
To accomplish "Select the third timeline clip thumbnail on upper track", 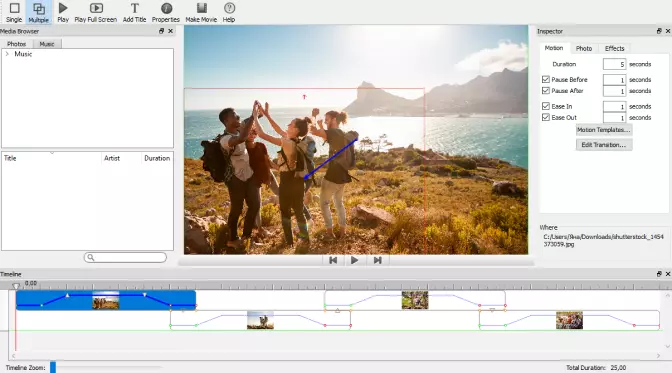I will [x=415, y=300].
